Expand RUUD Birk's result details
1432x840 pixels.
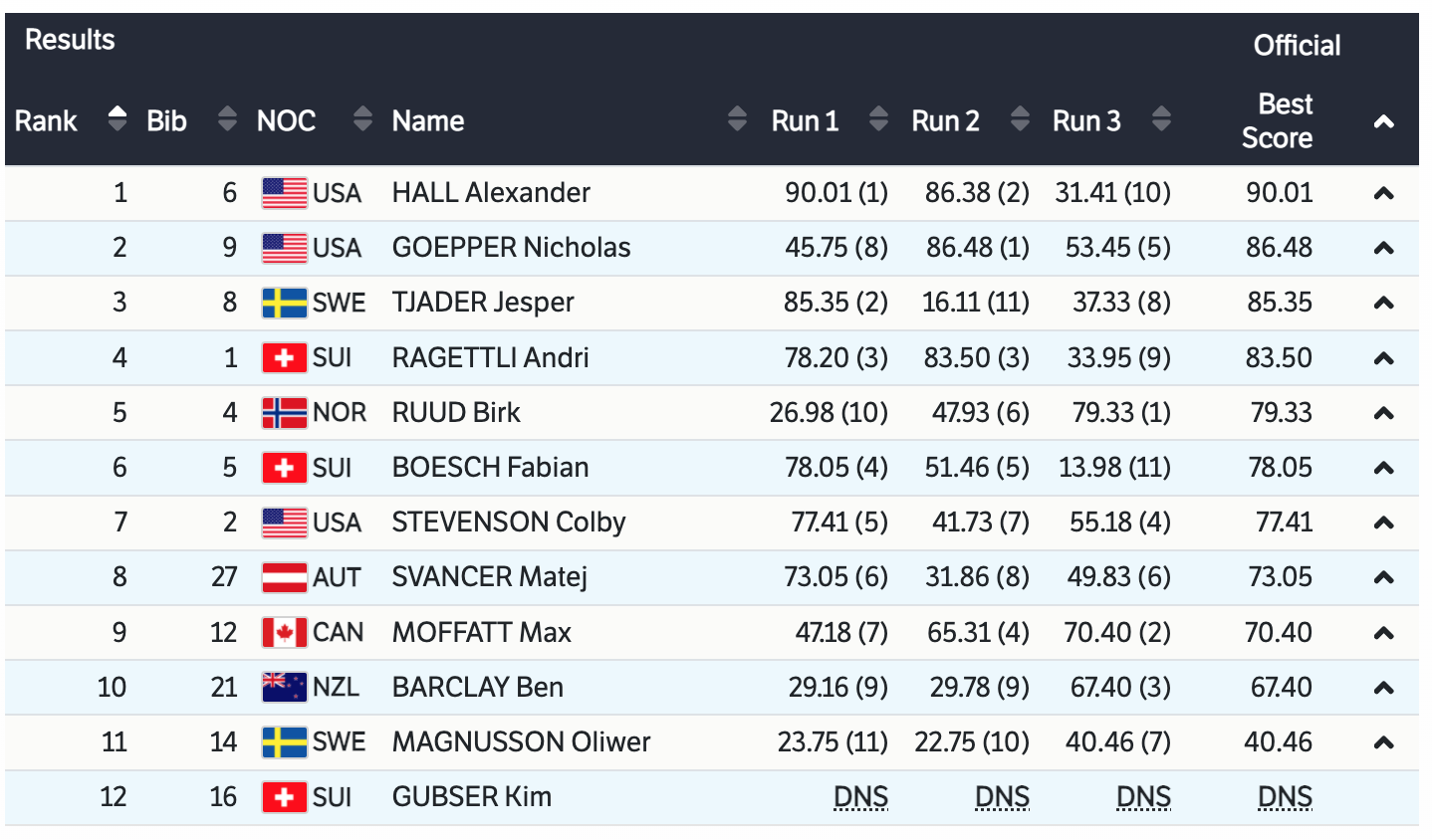pos(1383,414)
